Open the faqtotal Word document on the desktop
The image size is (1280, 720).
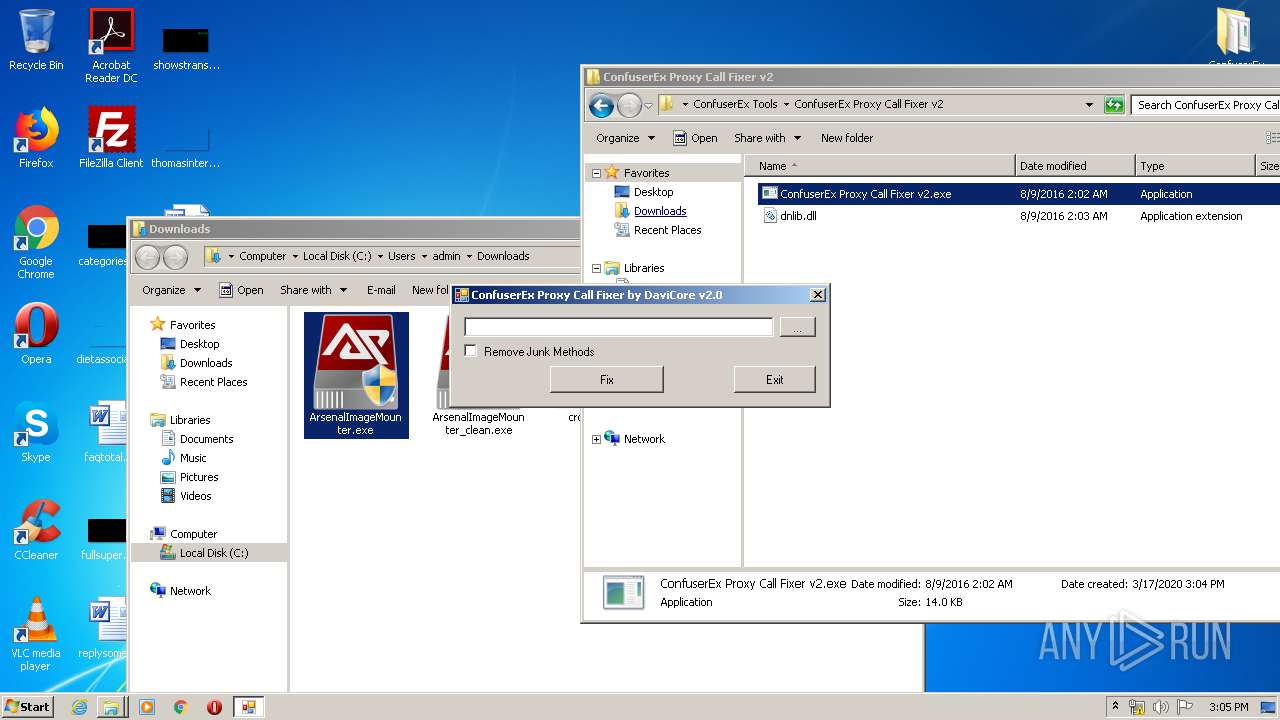tap(104, 432)
